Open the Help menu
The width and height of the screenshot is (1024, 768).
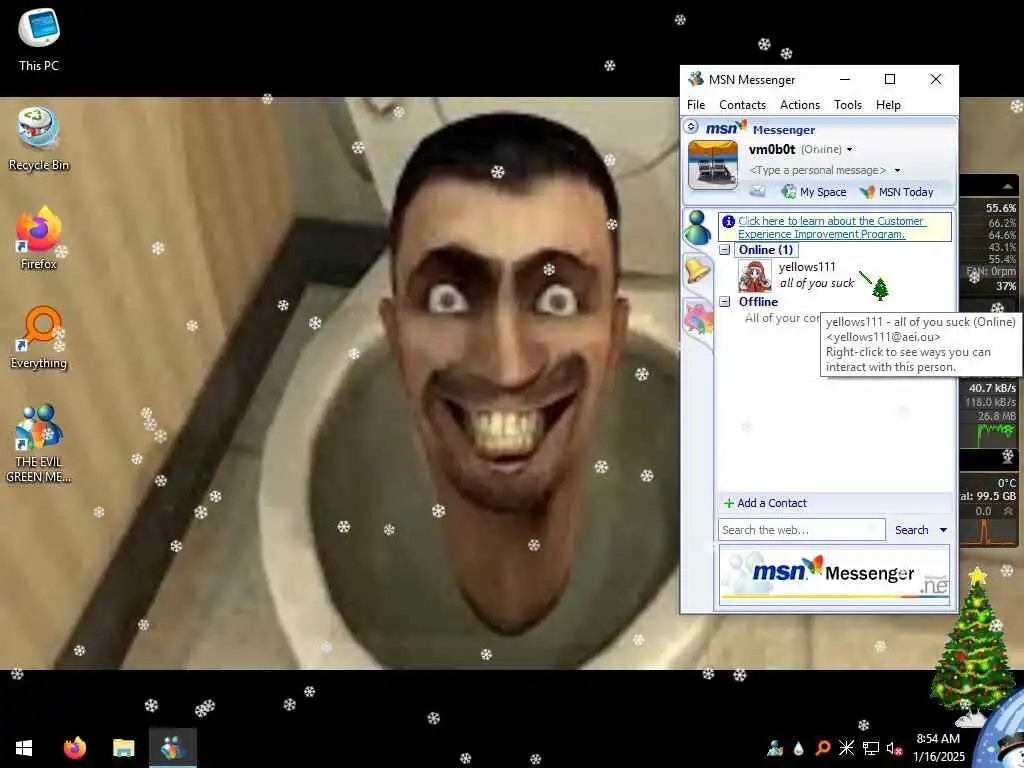pos(888,104)
